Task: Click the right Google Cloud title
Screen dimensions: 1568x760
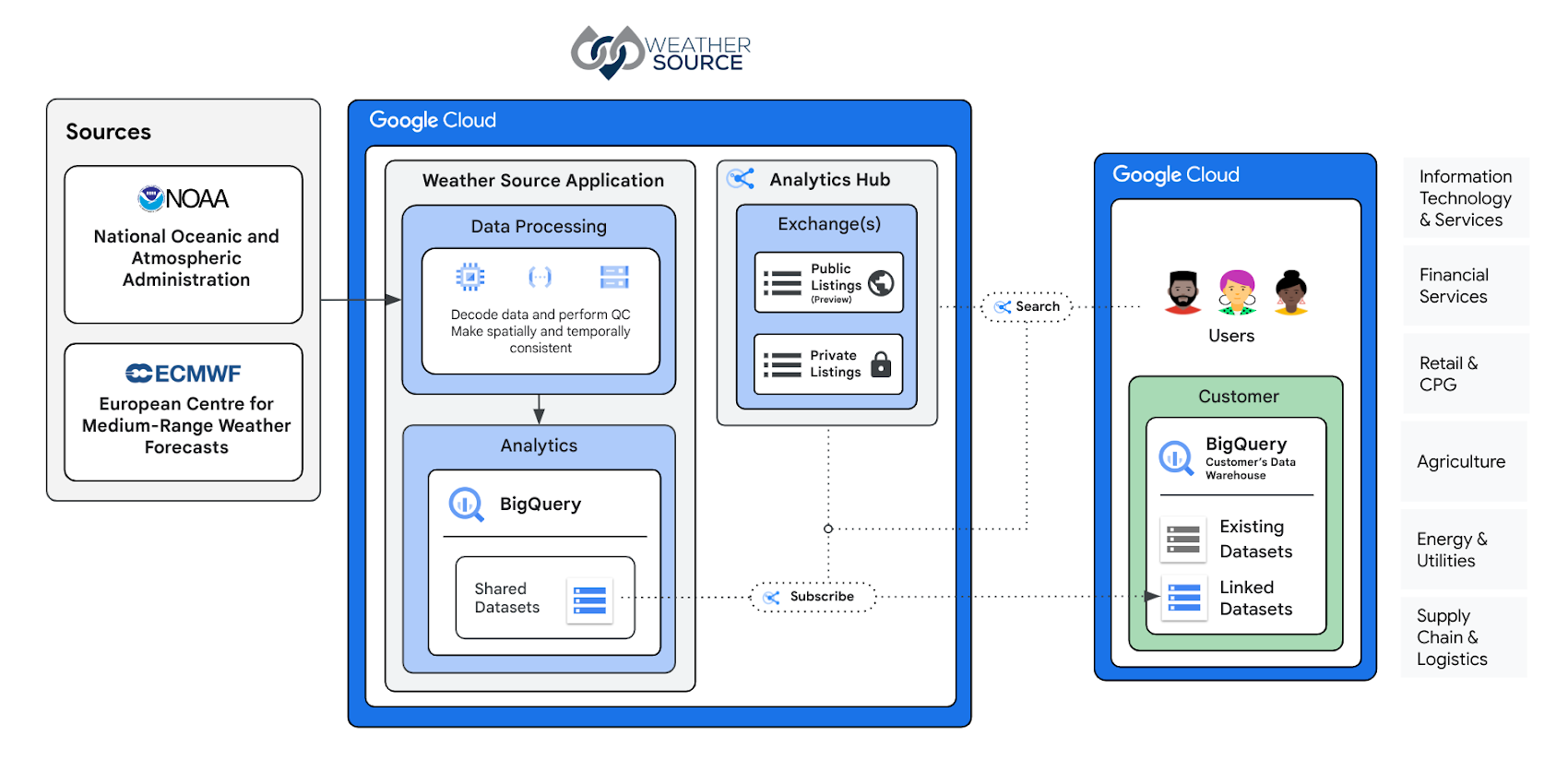Action: [x=1176, y=175]
